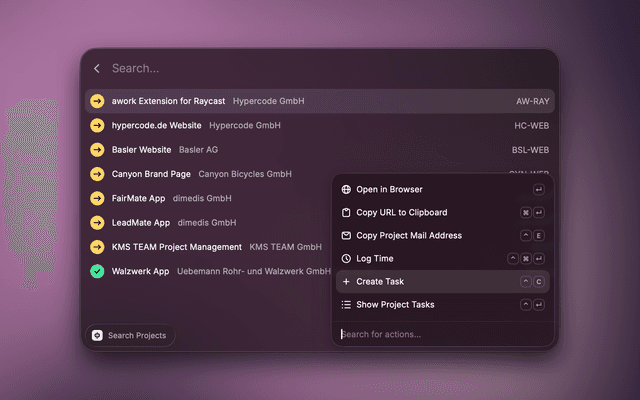Click the BSL-WEB project key
The height and width of the screenshot is (400, 640).
[x=530, y=150]
